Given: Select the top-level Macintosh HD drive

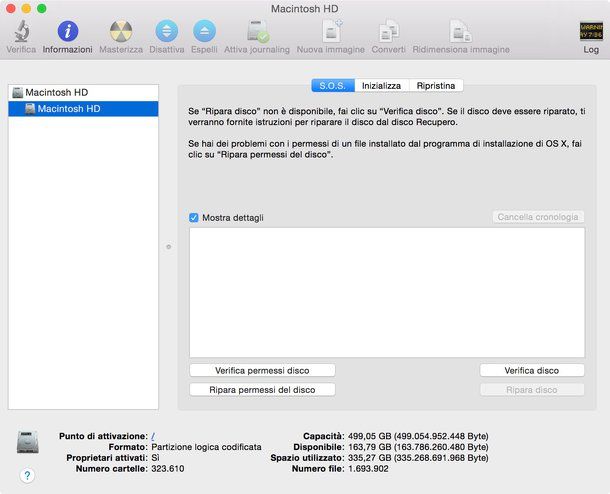Looking at the screenshot, I should (x=83, y=93).
